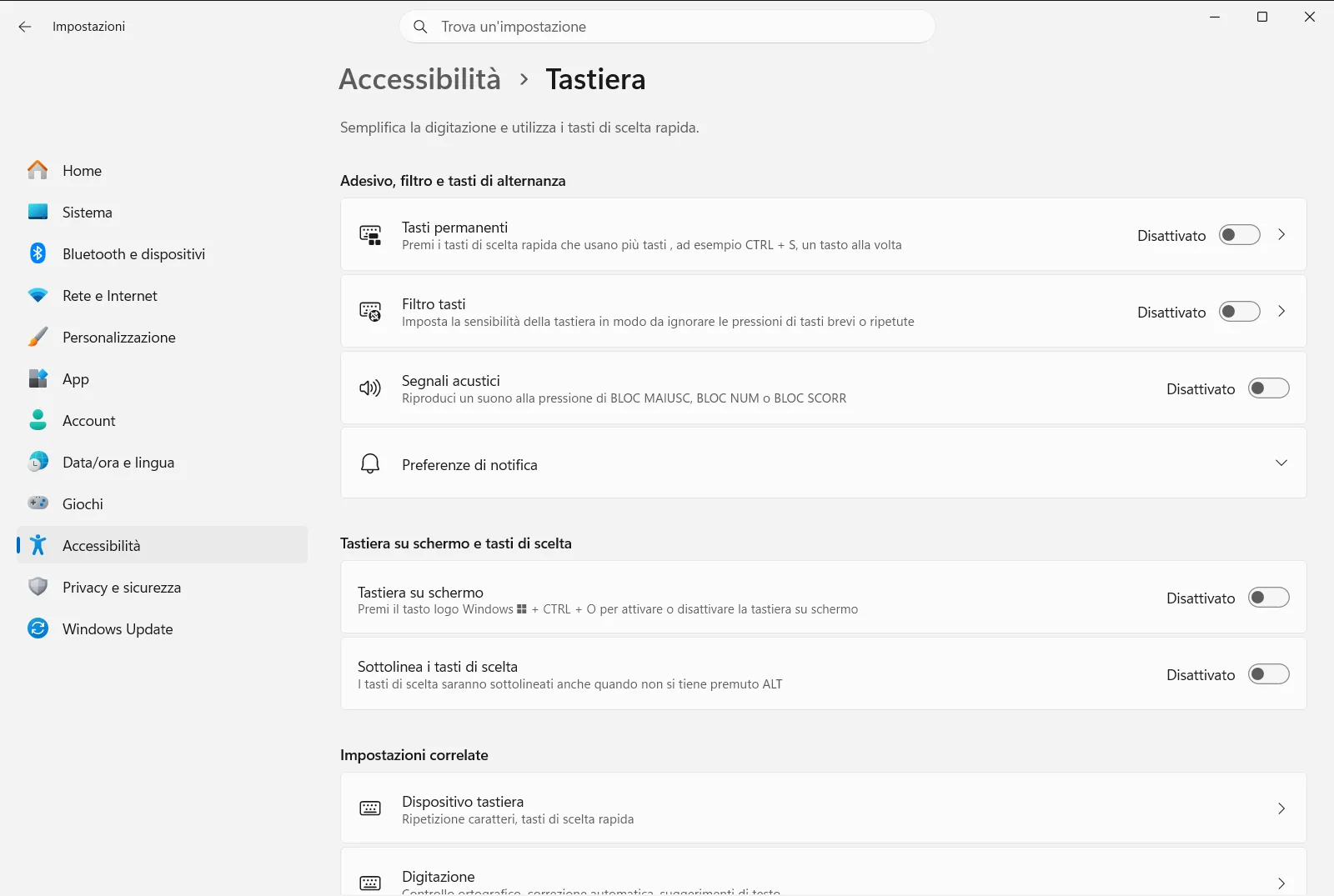Click the Sistema monitor icon
This screenshot has width=1334, height=896.
pos(38,212)
